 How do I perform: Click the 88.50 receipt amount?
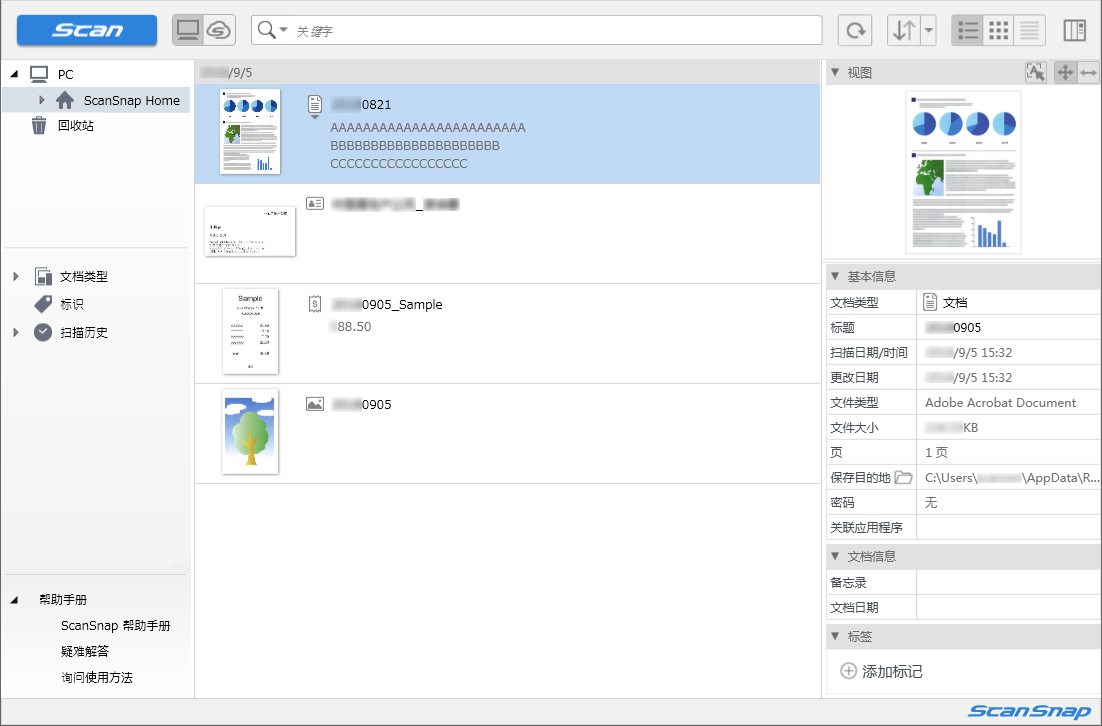(x=351, y=327)
